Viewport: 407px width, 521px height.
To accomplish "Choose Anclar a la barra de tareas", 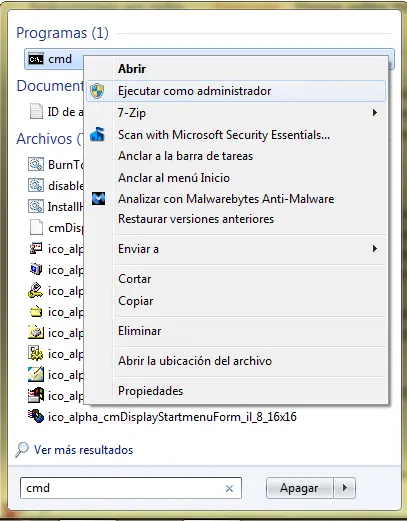I will pos(185,156).
